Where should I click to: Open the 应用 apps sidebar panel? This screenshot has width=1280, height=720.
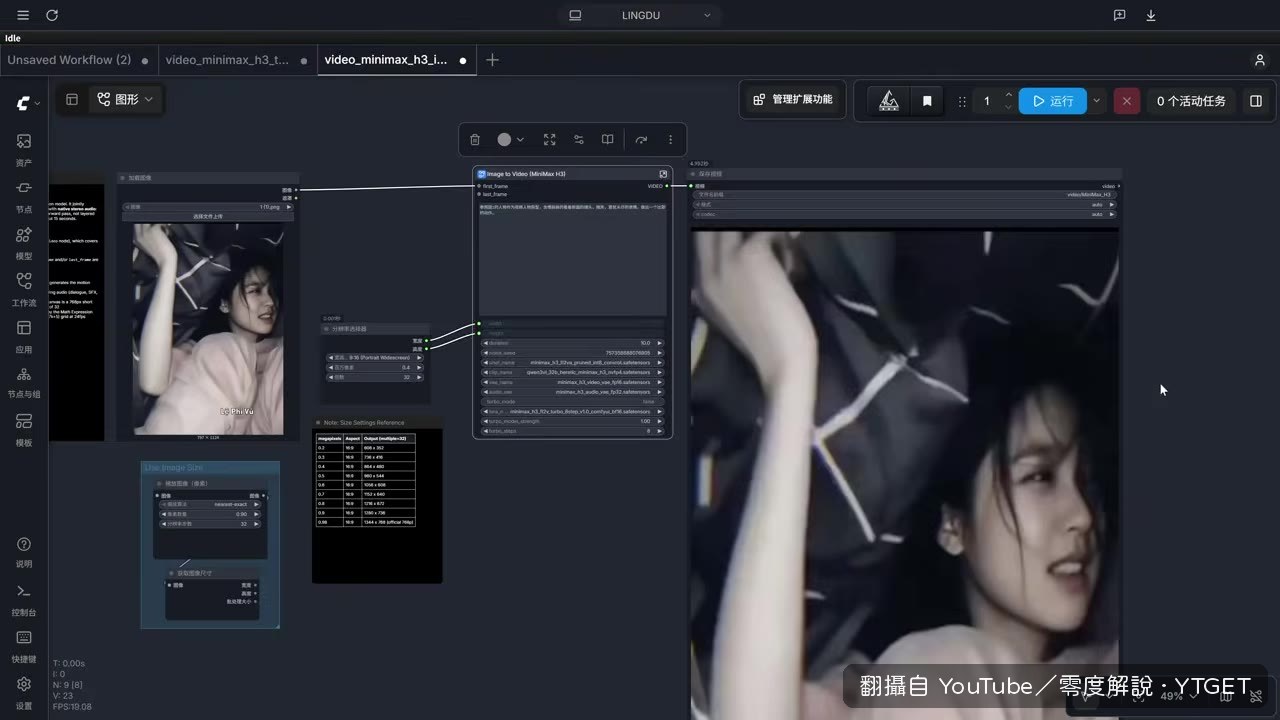tap(24, 336)
